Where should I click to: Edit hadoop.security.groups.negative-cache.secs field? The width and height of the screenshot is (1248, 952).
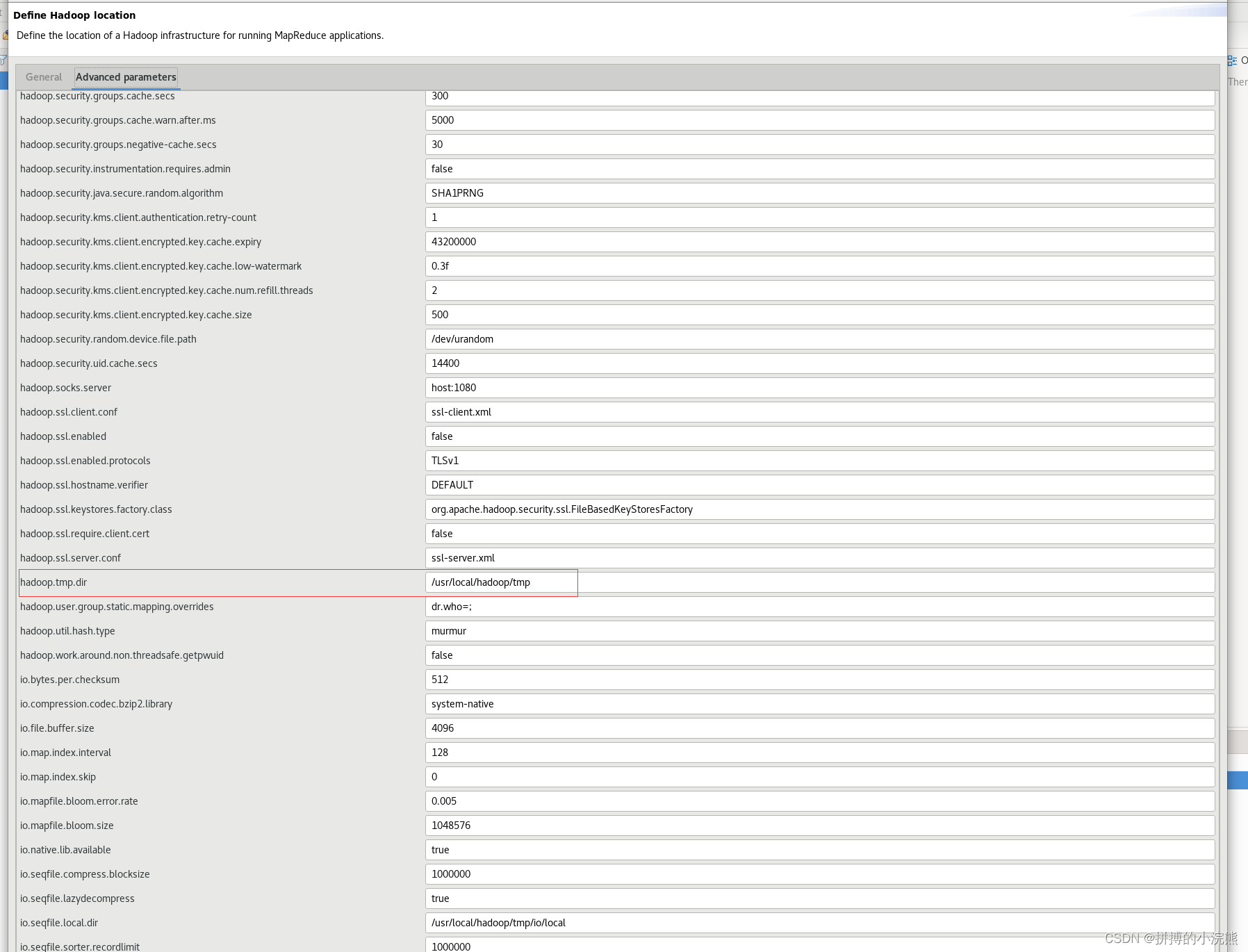(820, 145)
